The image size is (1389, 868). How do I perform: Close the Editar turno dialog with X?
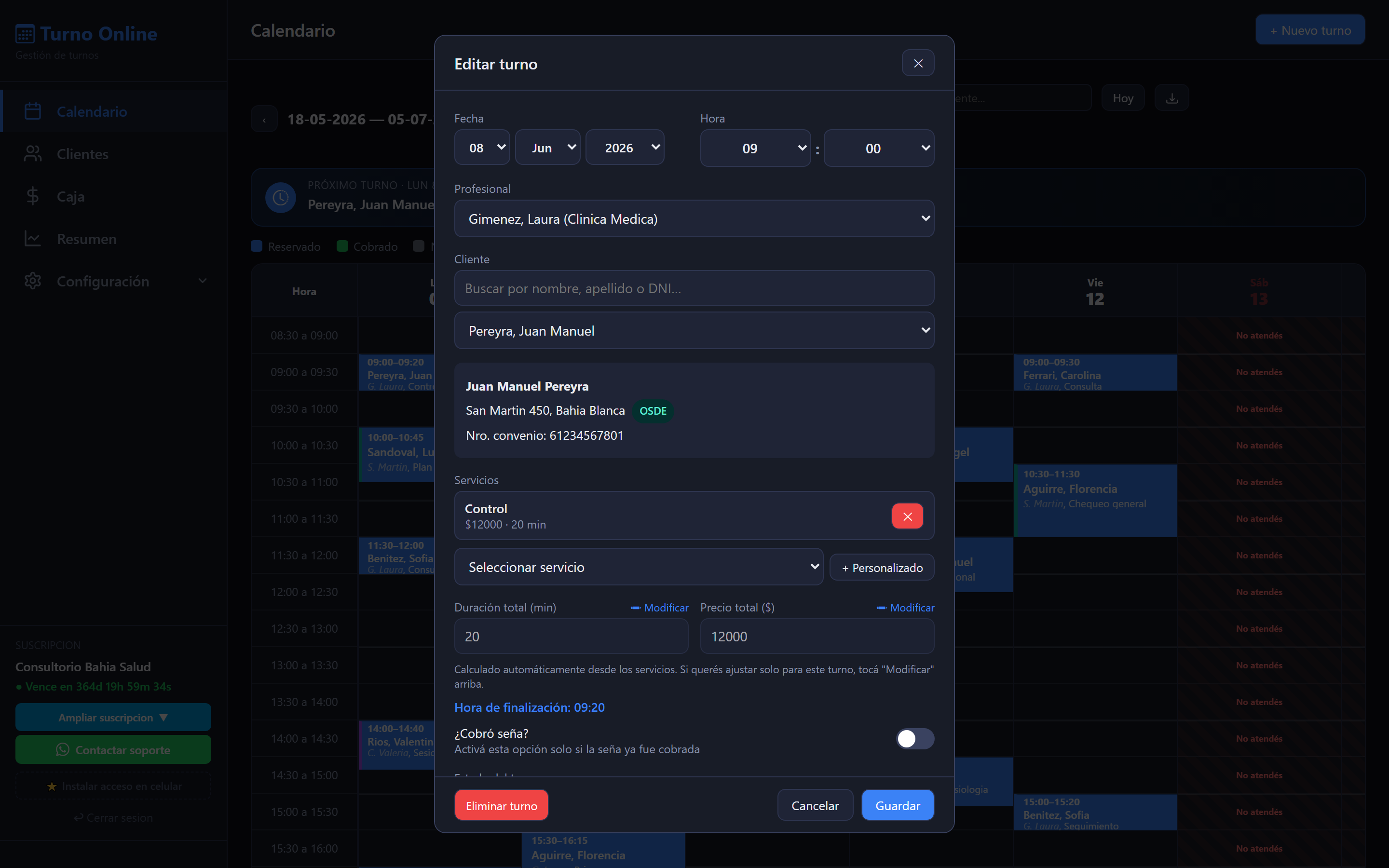(918, 63)
